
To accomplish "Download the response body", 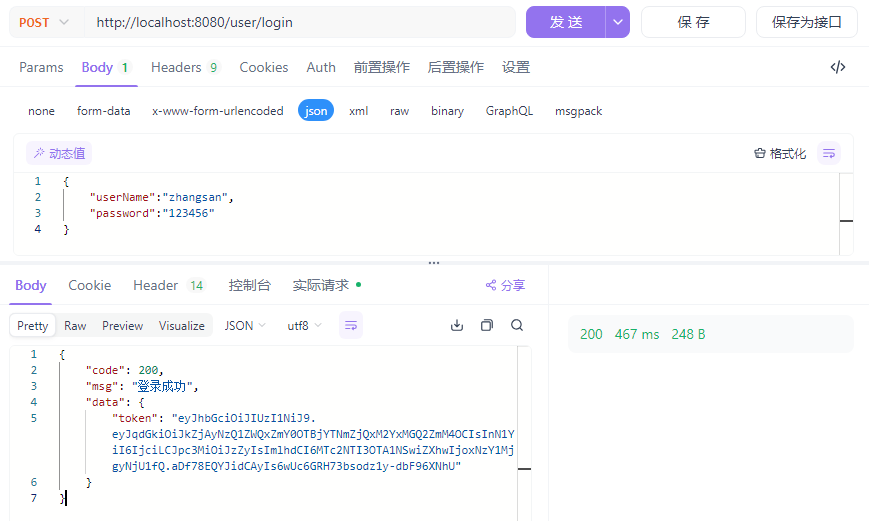I will 457,326.
